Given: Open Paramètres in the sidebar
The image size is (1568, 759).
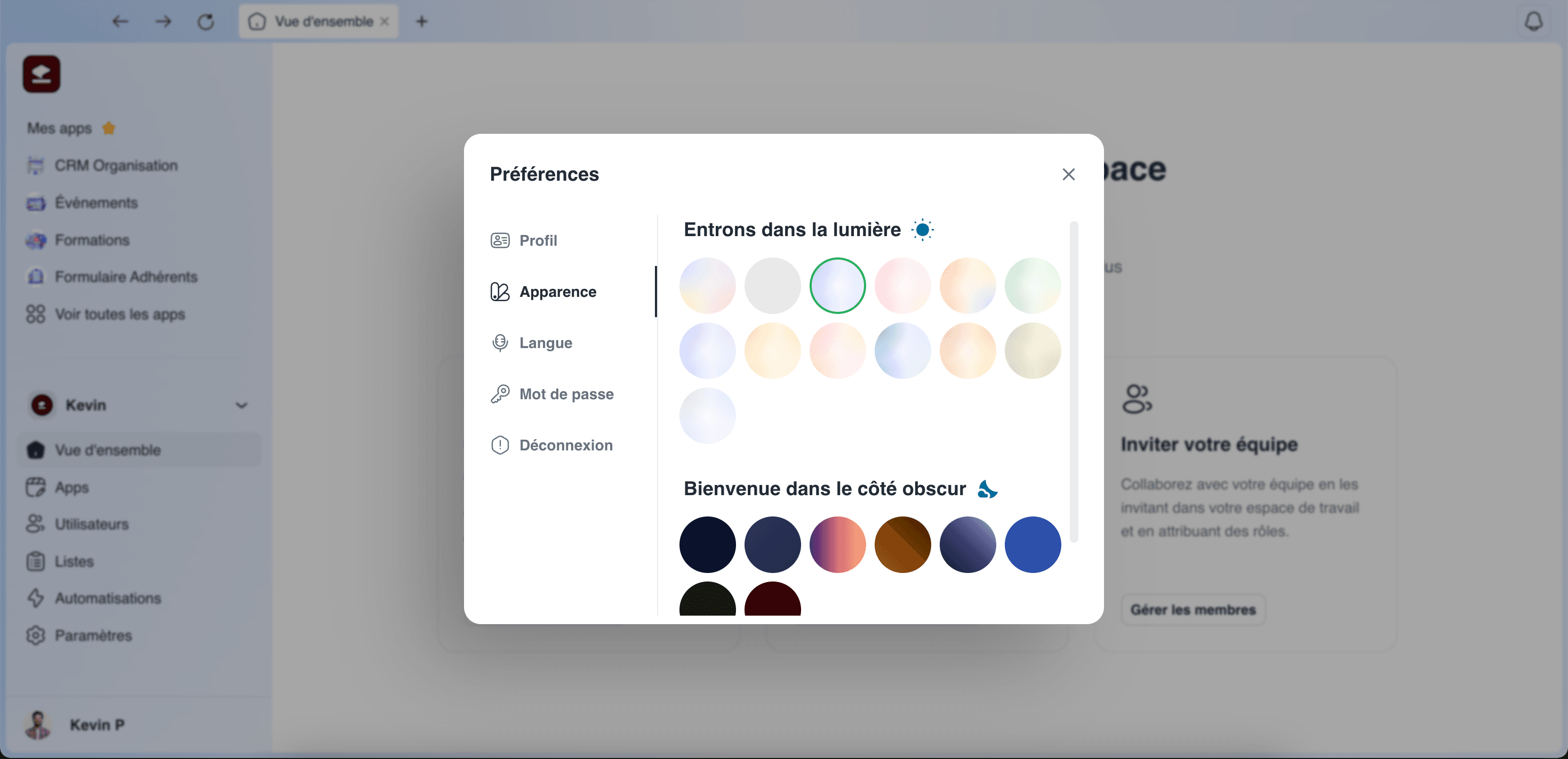Looking at the screenshot, I should (x=79, y=635).
